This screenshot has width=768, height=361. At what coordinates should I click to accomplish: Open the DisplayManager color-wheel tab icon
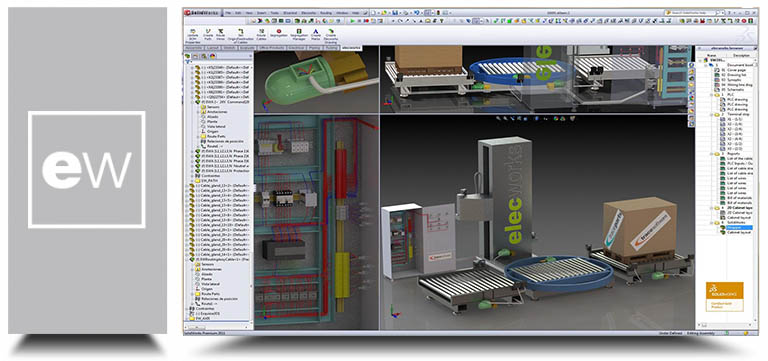tap(213, 56)
